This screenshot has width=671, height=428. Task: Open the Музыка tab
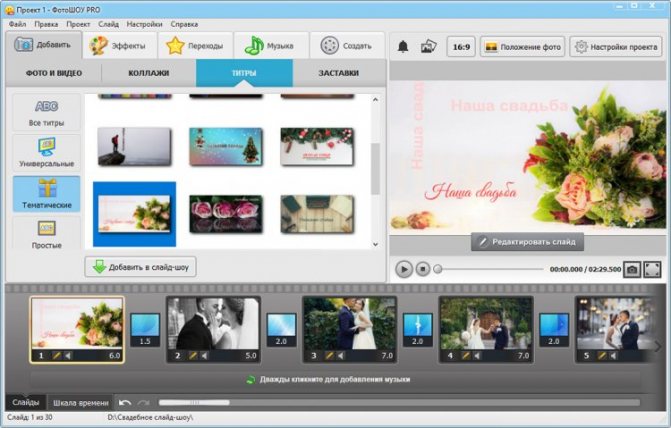(x=271, y=46)
